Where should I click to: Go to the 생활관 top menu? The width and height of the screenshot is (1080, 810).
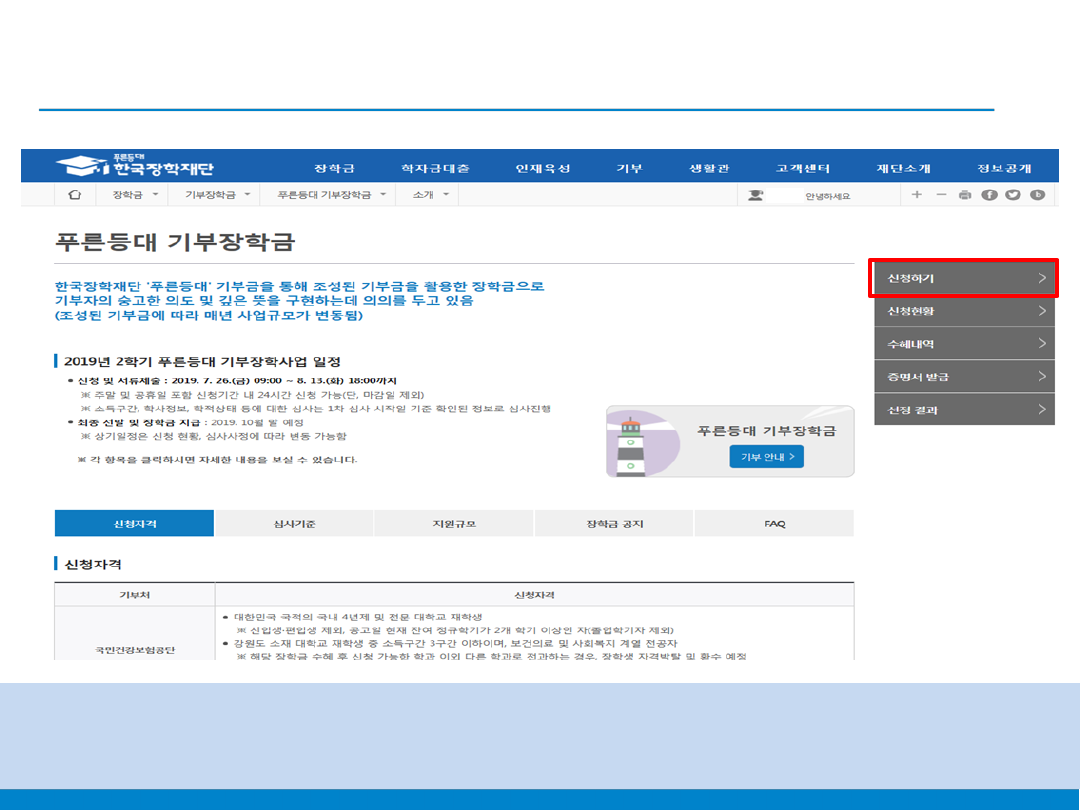click(709, 169)
